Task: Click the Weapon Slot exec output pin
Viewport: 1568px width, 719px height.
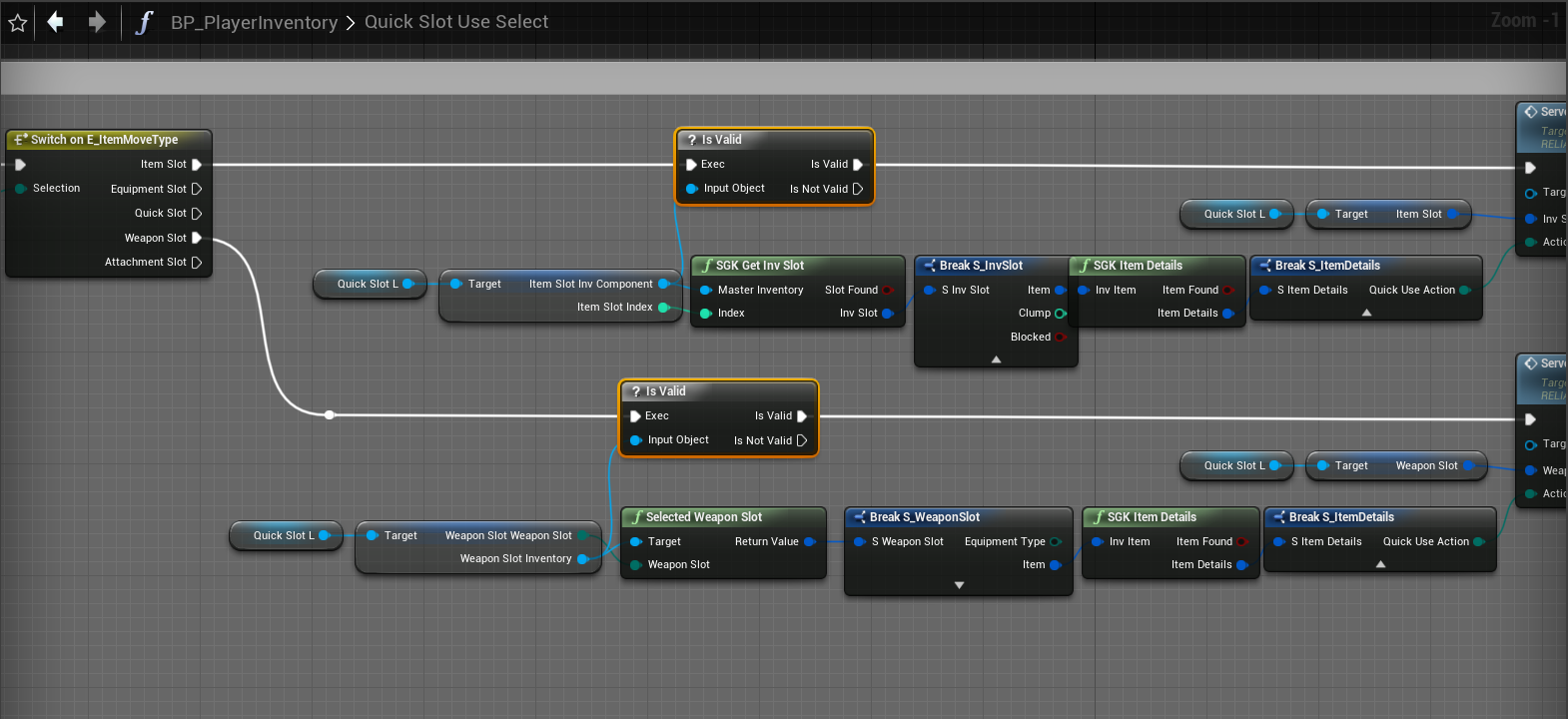Action: coord(197,238)
